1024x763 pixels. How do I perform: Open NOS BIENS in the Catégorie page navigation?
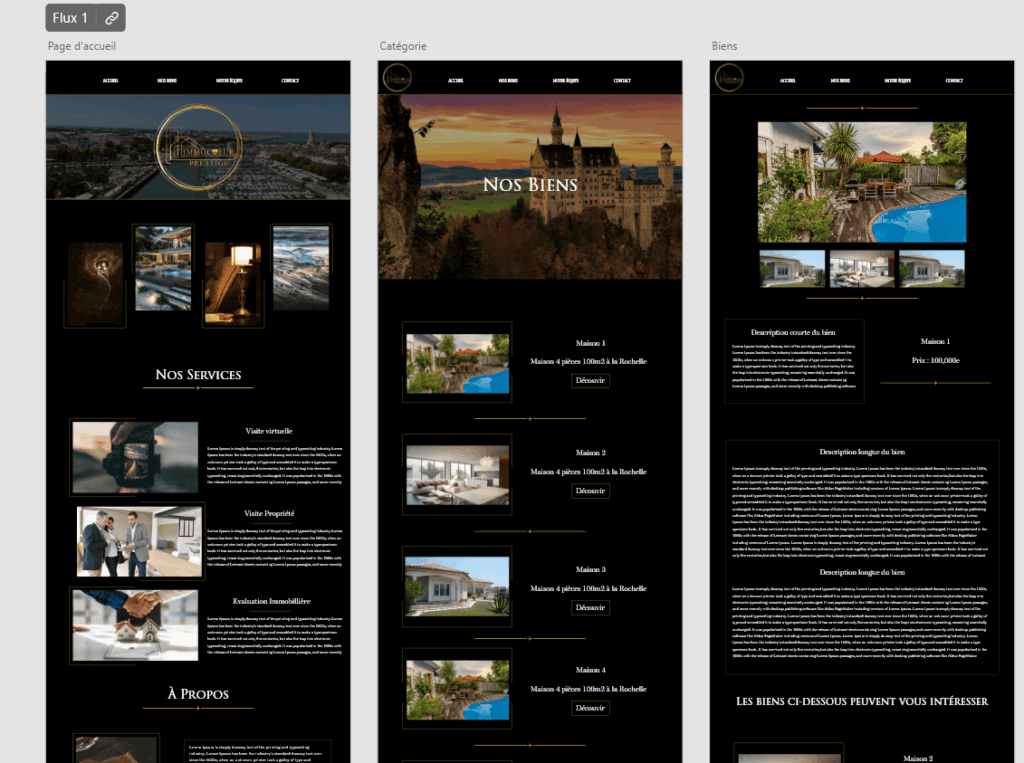coord(507,78)
